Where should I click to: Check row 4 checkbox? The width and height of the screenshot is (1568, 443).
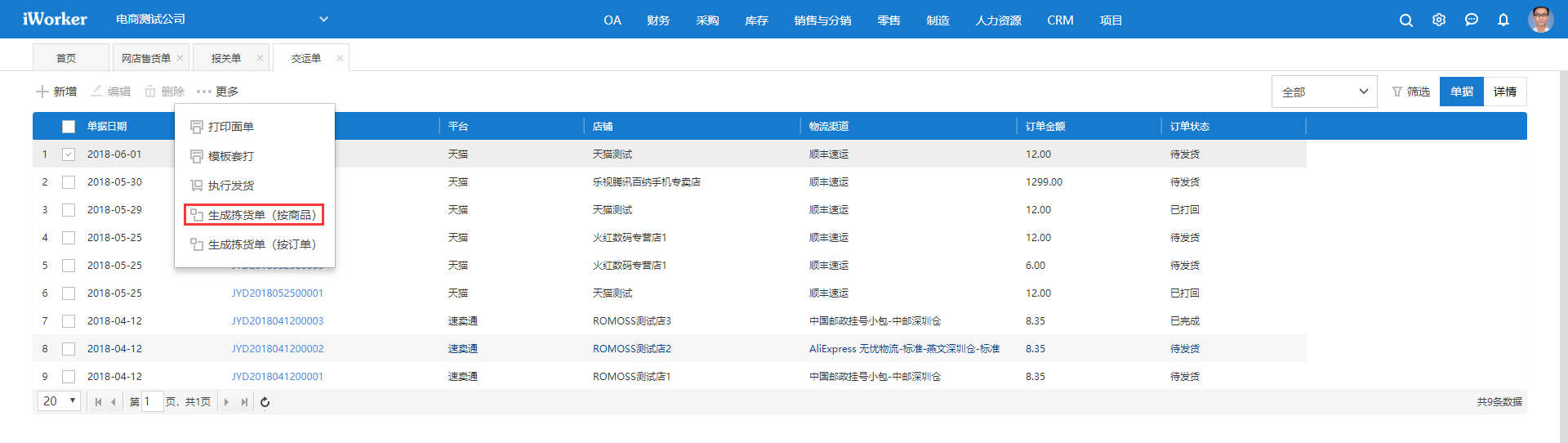point(69,238)
